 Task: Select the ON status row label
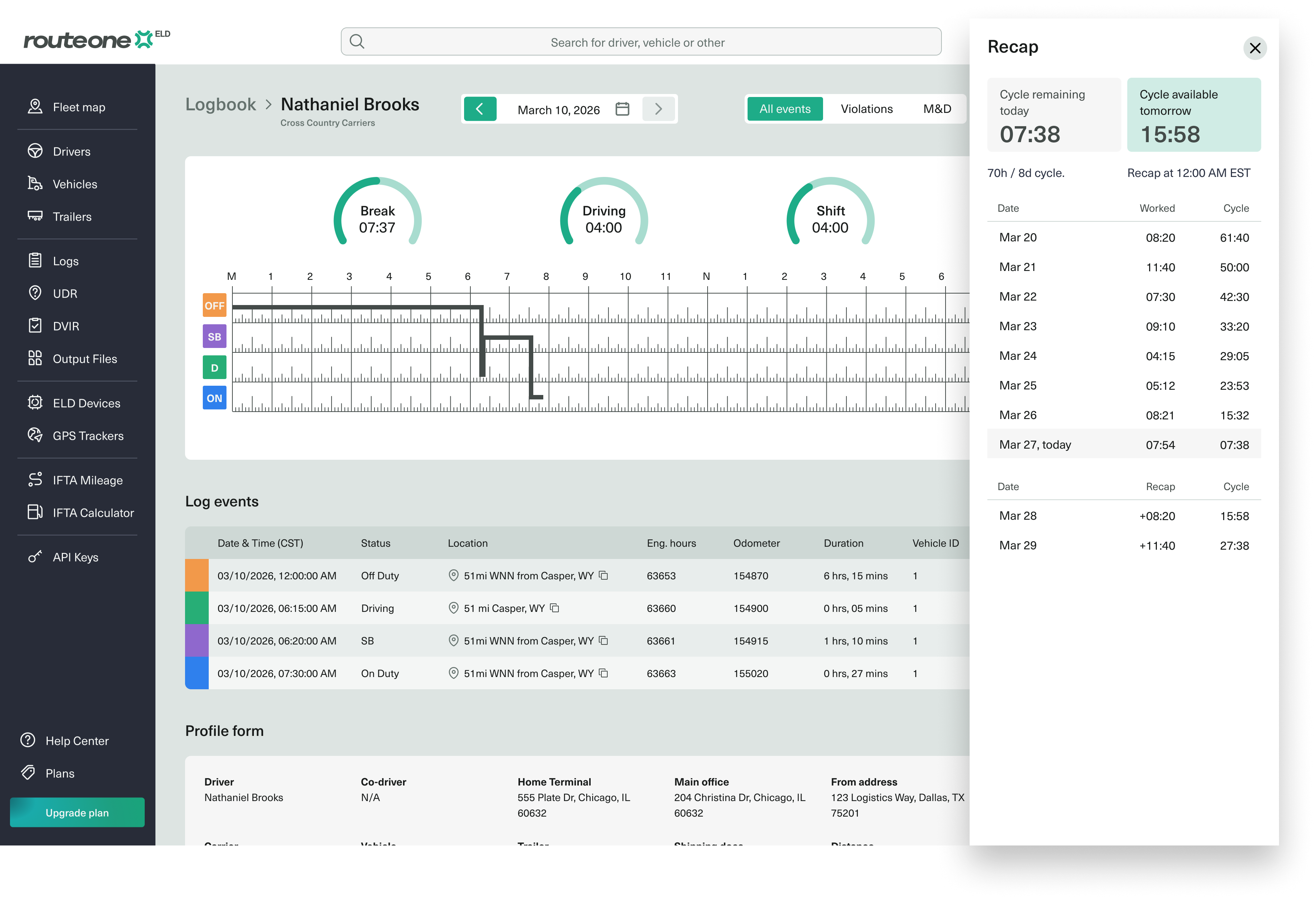coord(215,398)
